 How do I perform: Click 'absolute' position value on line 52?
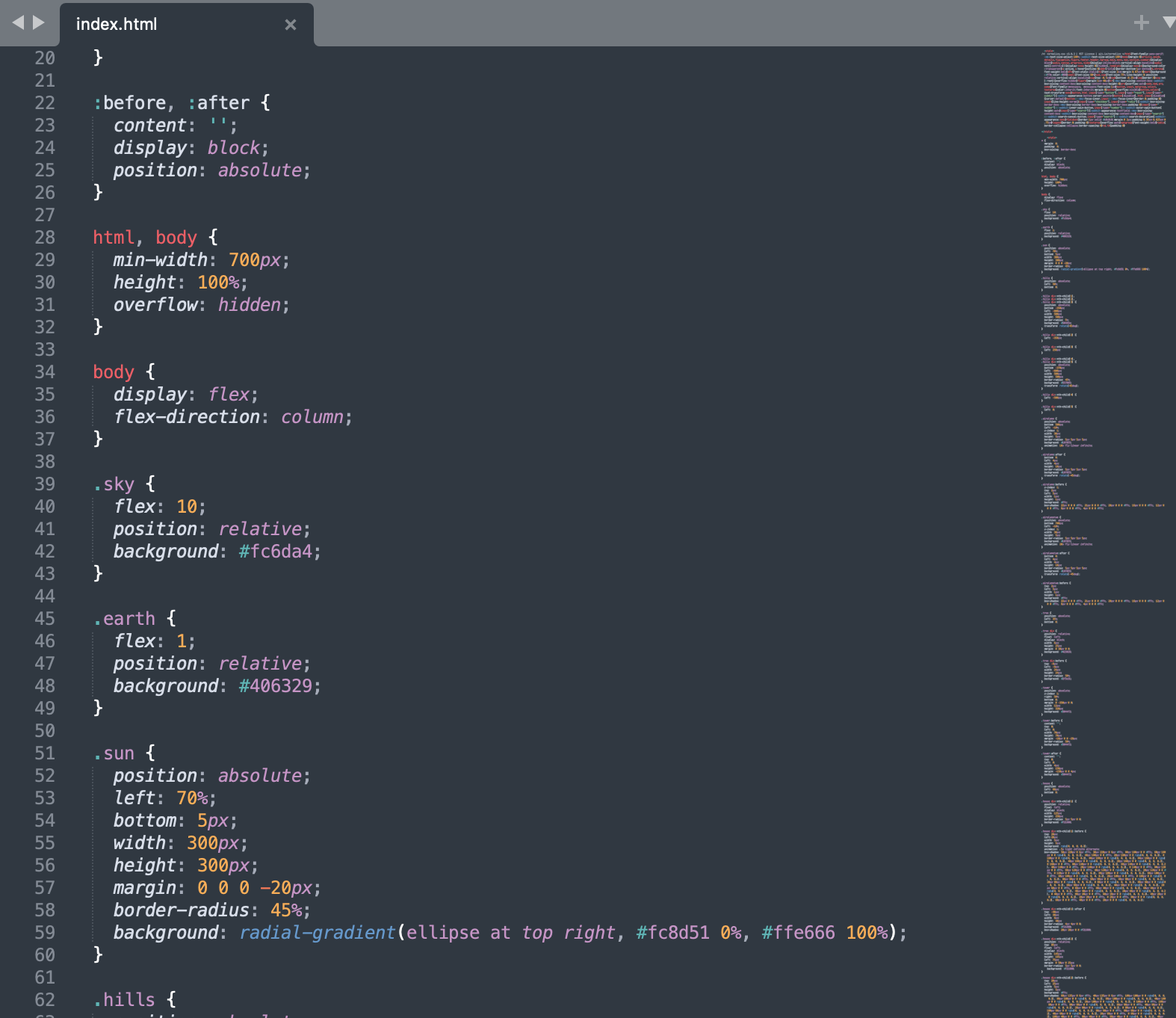click(260, 776)
